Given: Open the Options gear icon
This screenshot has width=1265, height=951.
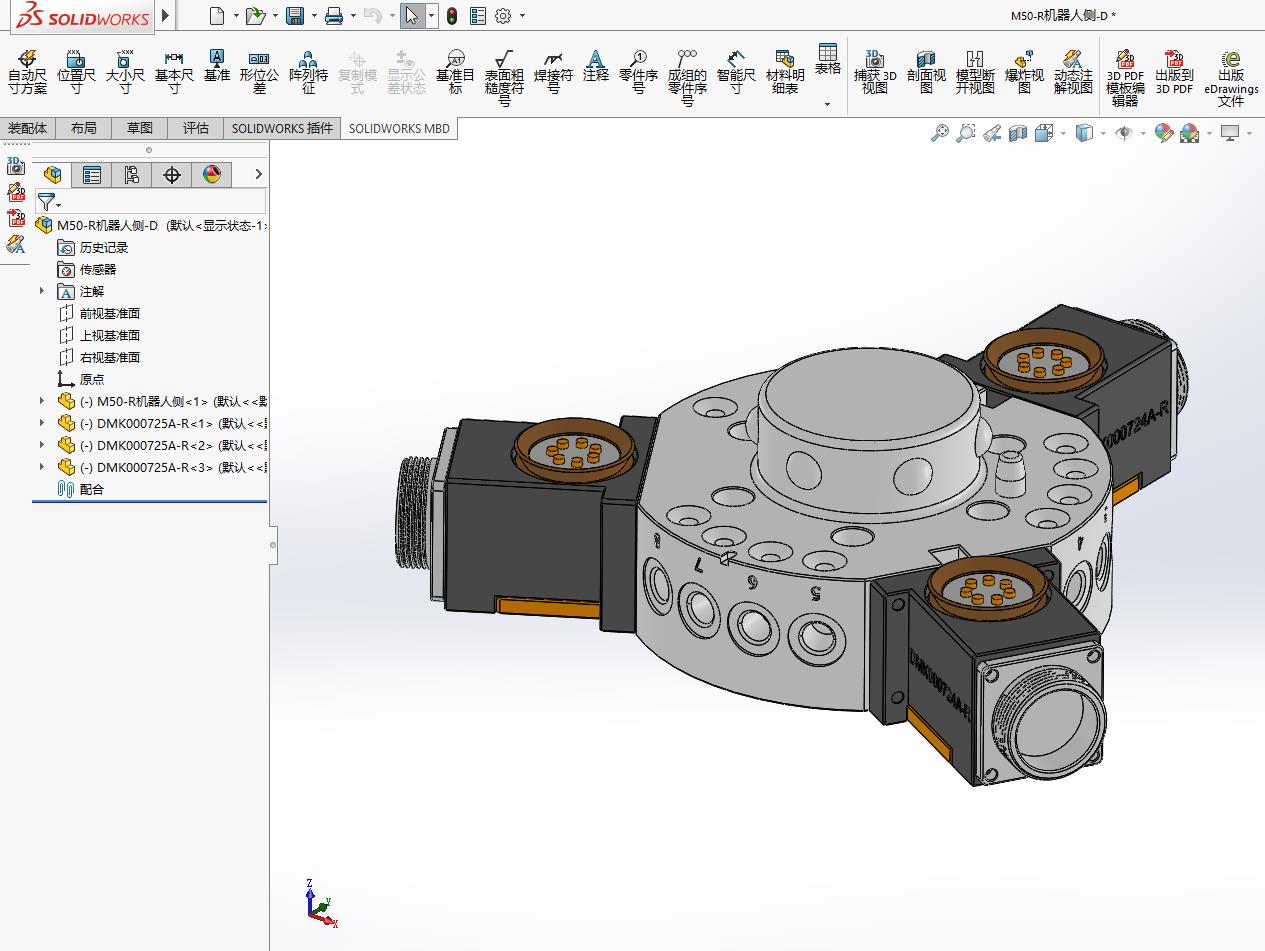Looking at the screenshot, I should tap(503, 15).
